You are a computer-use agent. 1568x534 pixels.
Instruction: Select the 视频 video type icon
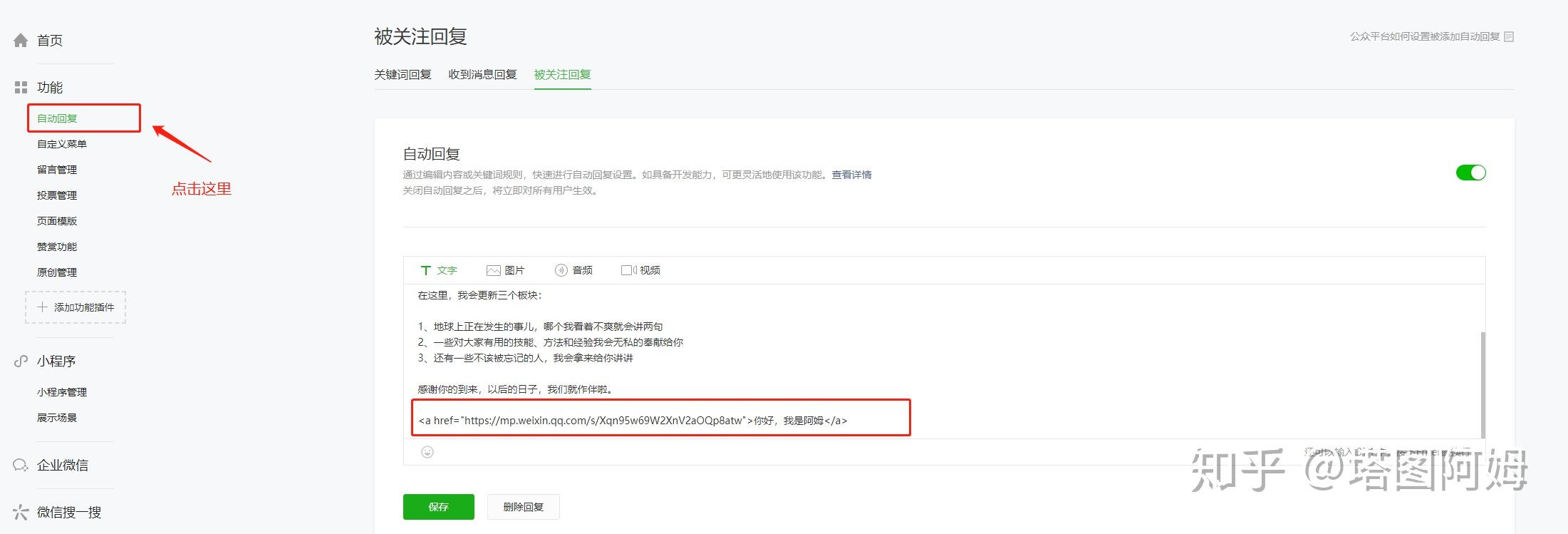[x=628, y=270]
